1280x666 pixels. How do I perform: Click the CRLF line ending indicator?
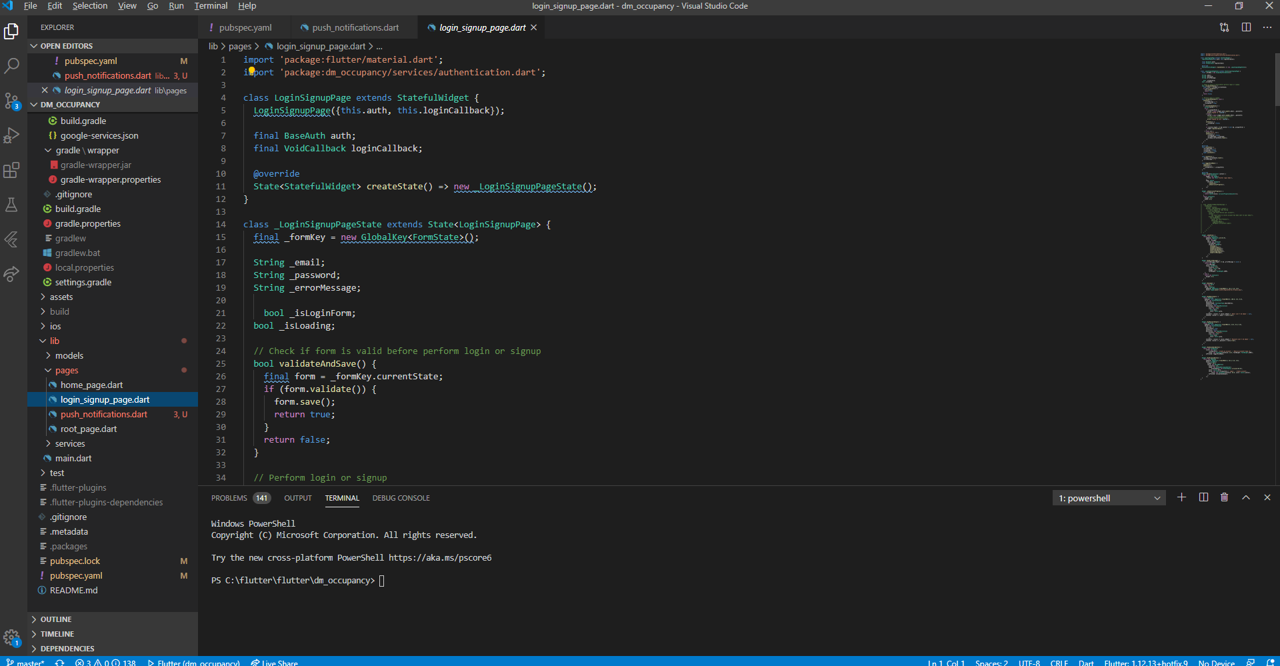click(x=1059, y=662)
